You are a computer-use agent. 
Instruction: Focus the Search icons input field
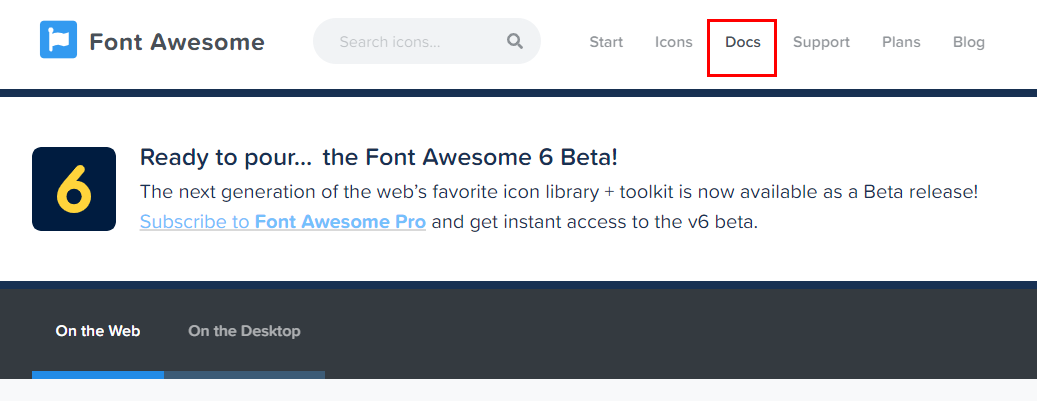(x=427, y=41)
